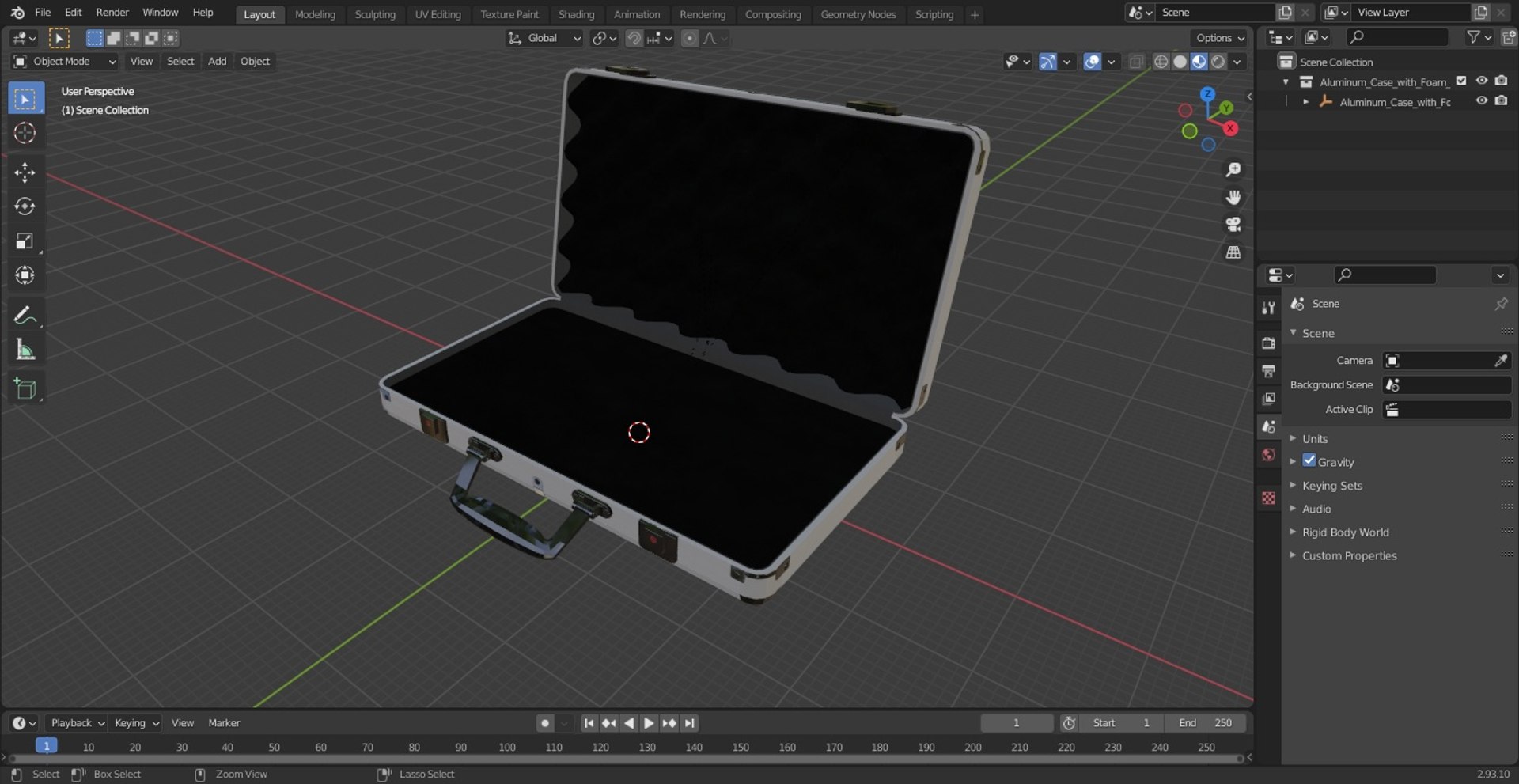Exclude Aluminum_Case_with_Foam_ collection via checkbox
This screenshot has width=1519, height=784.
[1461, 81]
